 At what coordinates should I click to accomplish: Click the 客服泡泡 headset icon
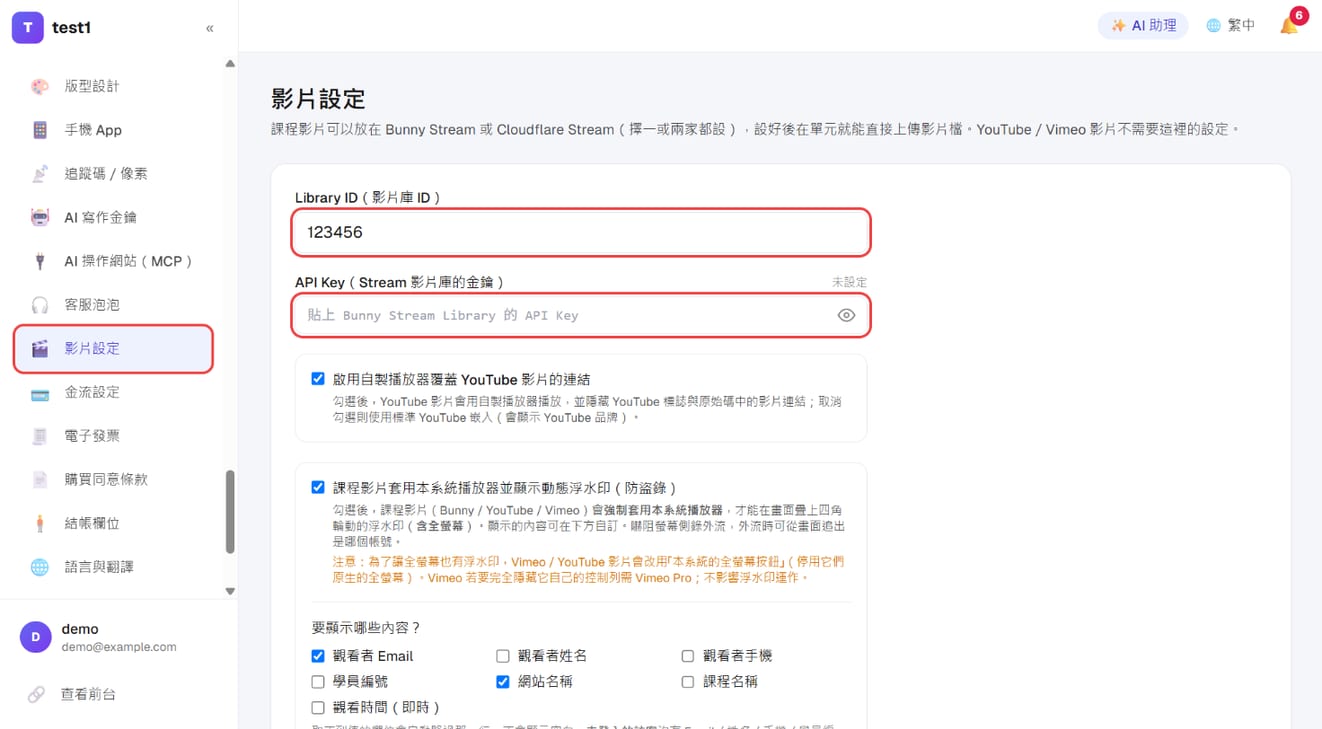tap(40, 305)
